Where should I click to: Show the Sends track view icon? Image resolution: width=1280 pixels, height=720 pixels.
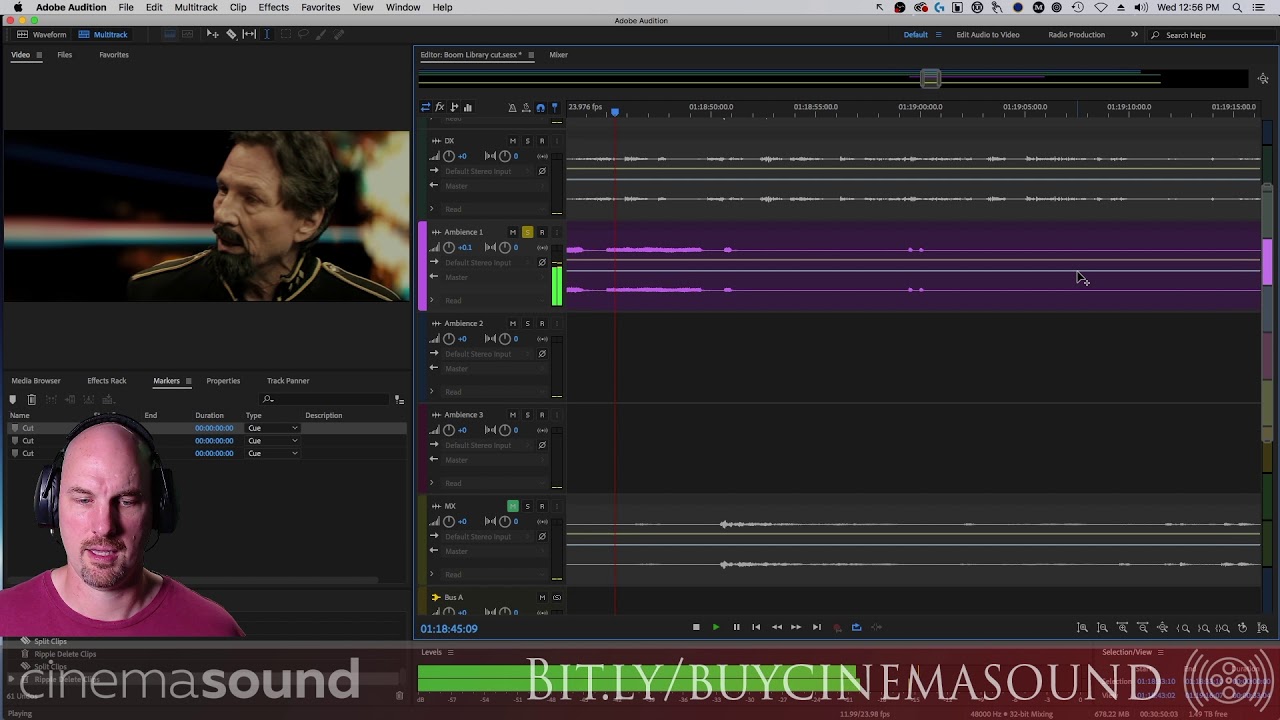click(454, 107)
